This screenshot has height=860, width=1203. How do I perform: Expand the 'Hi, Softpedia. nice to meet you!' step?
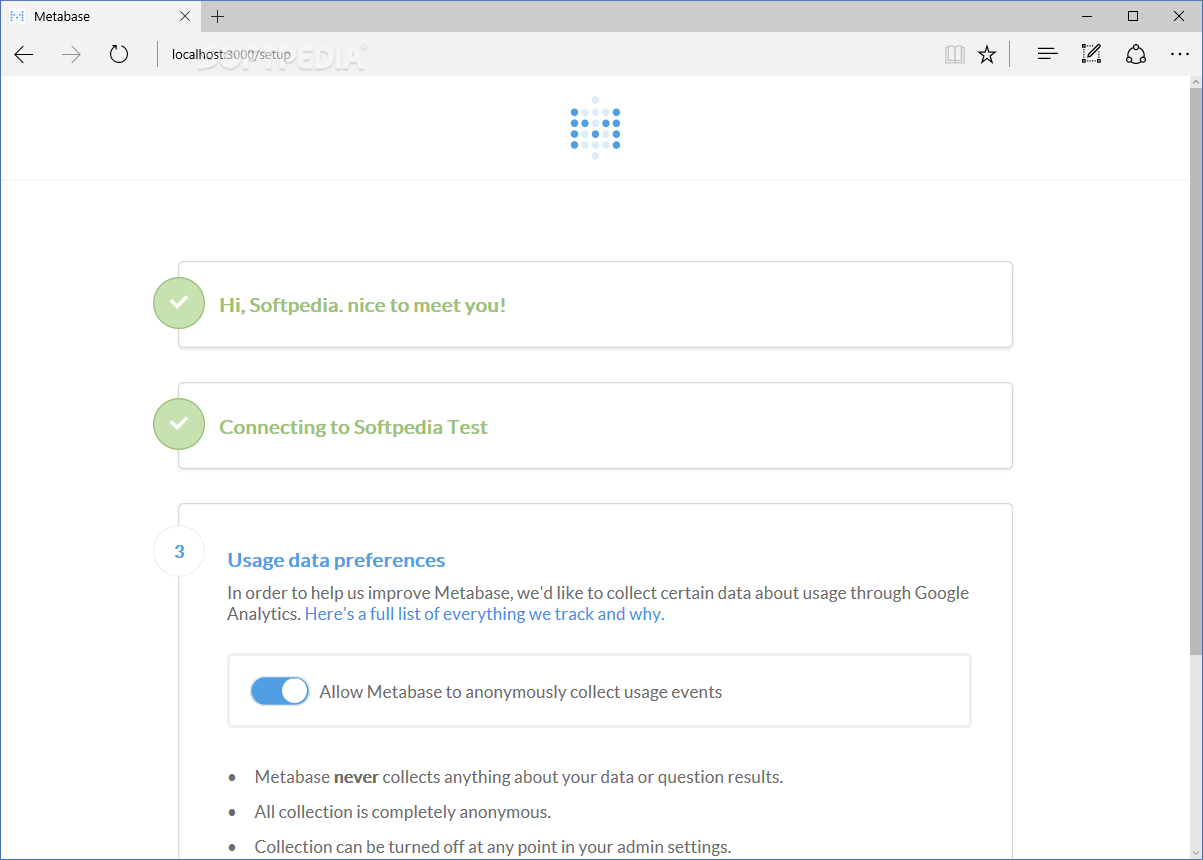595,305
